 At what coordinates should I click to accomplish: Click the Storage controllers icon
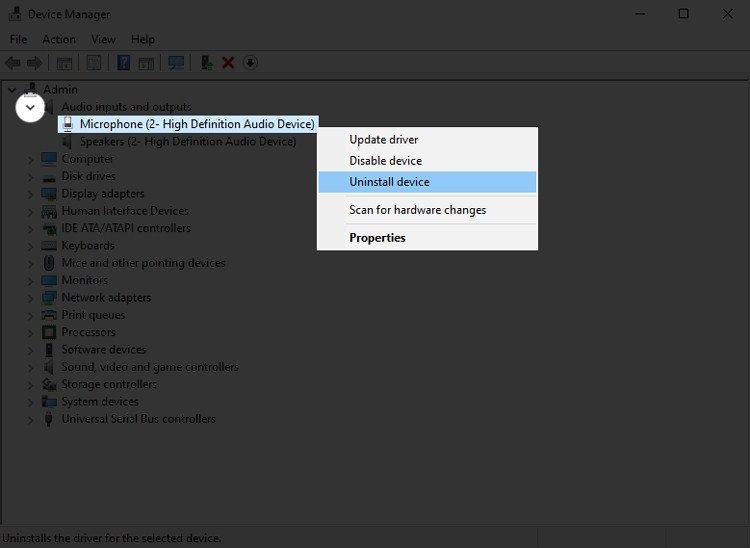[49, 384]
